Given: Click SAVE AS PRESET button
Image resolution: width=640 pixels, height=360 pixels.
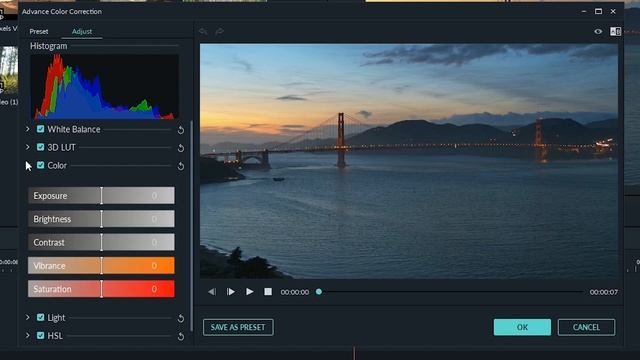Looking at the screenshot, I should pos(238,327).
